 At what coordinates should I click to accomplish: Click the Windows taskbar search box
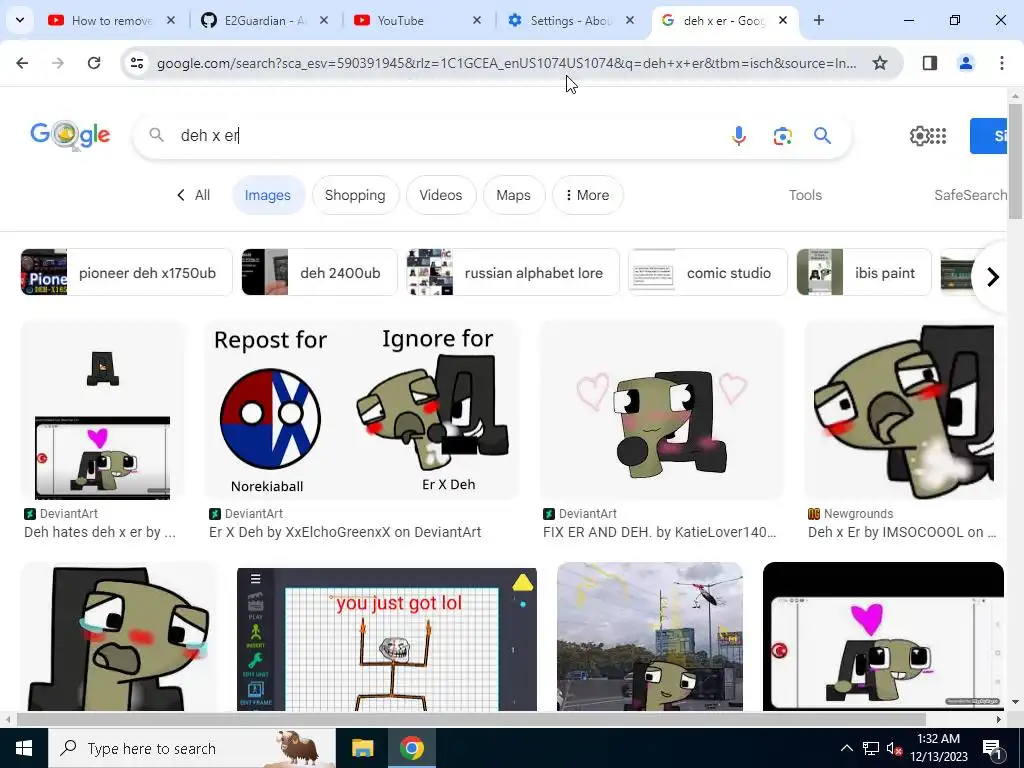191,748
